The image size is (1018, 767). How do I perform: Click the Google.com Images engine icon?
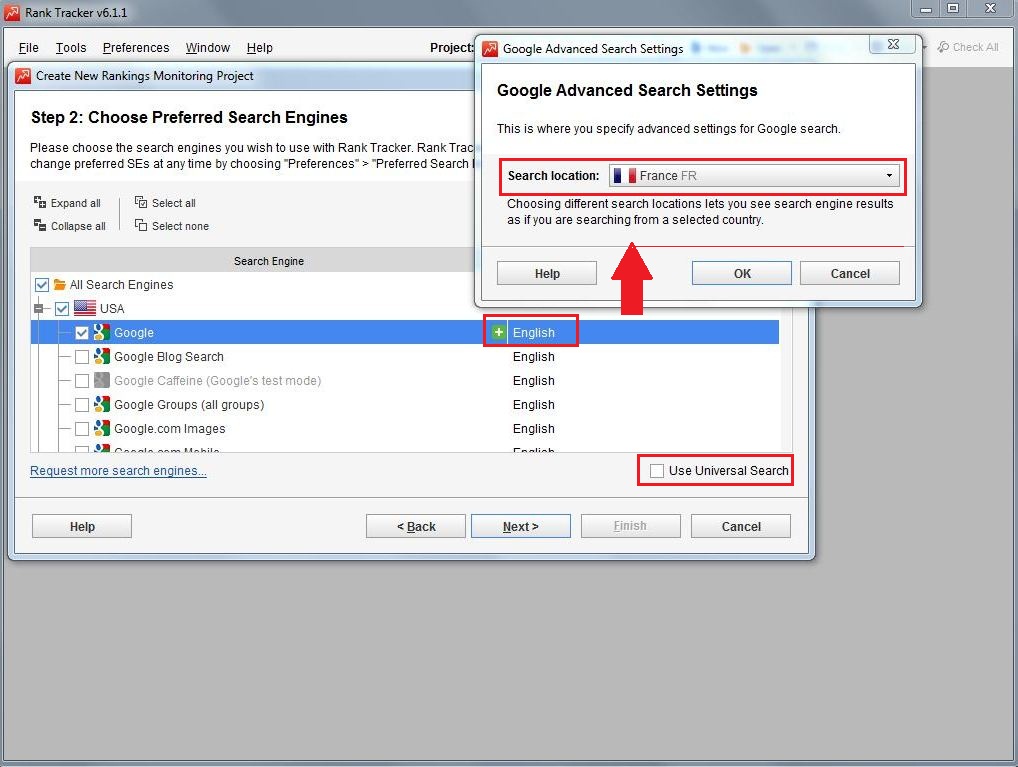(x=101, y=428)
